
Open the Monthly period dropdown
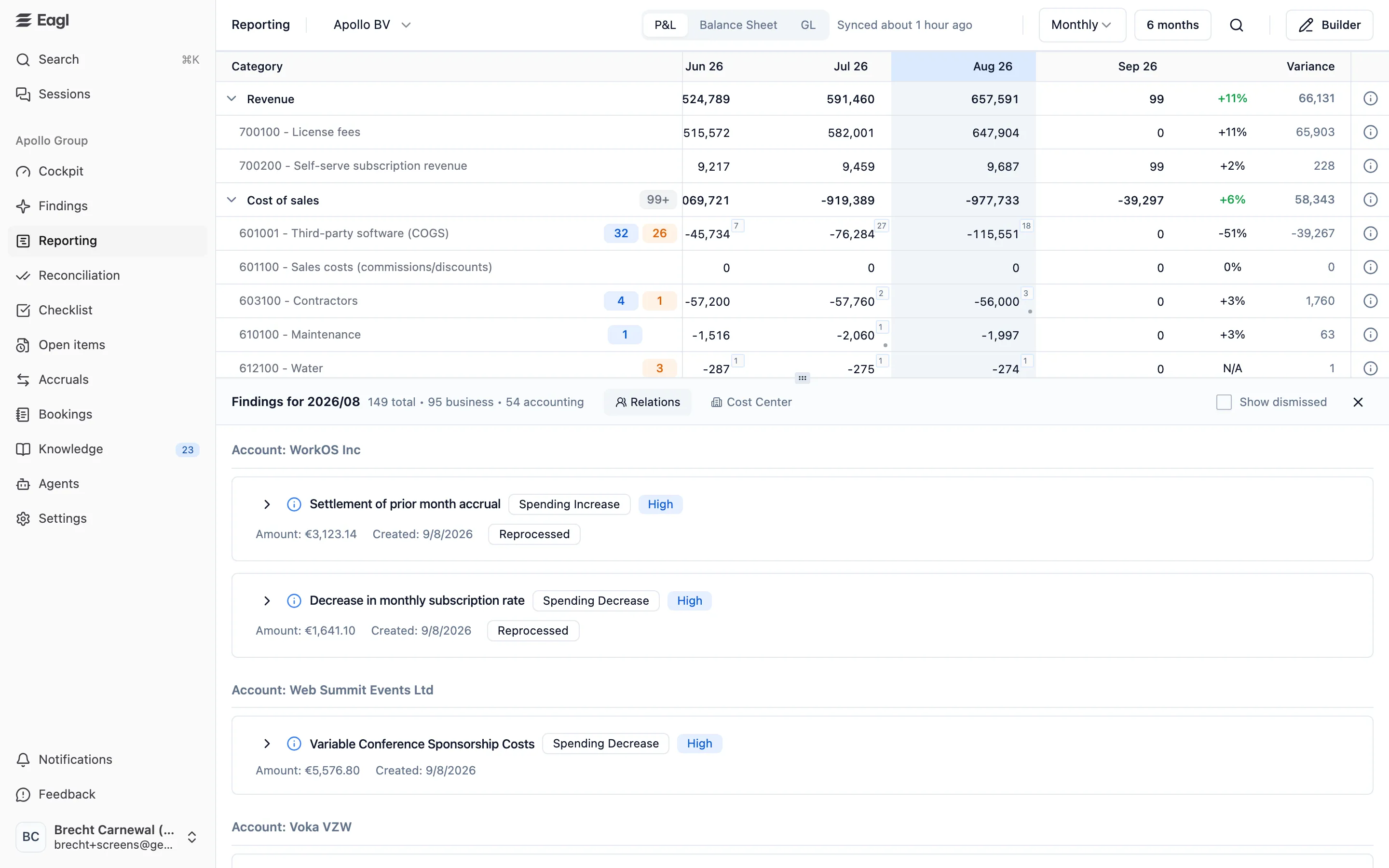tap(1082, 25)
